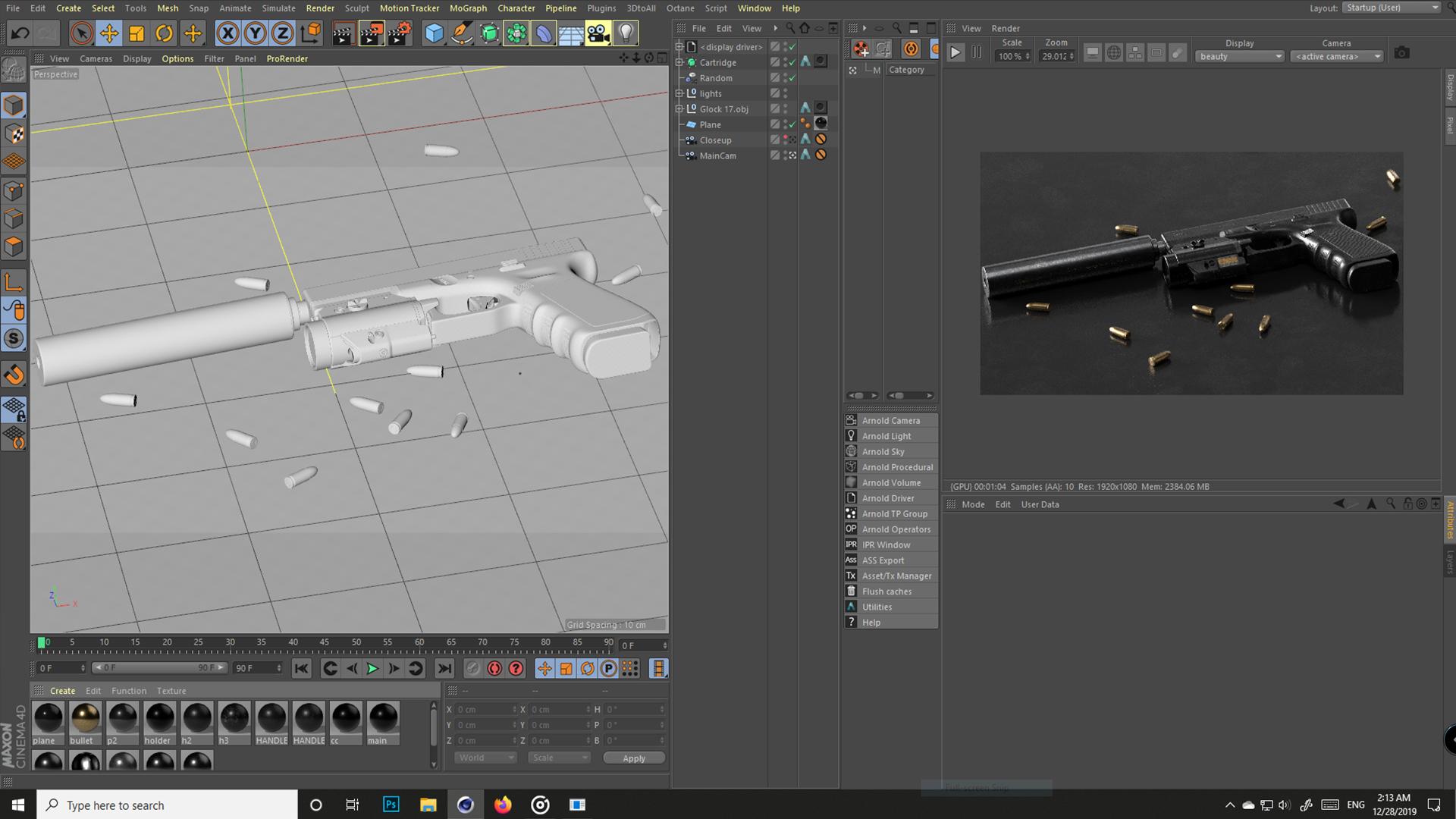The width and height of the screenshot is (1456, 819).
Task: Jump to the end of animation
Action: 445,668
